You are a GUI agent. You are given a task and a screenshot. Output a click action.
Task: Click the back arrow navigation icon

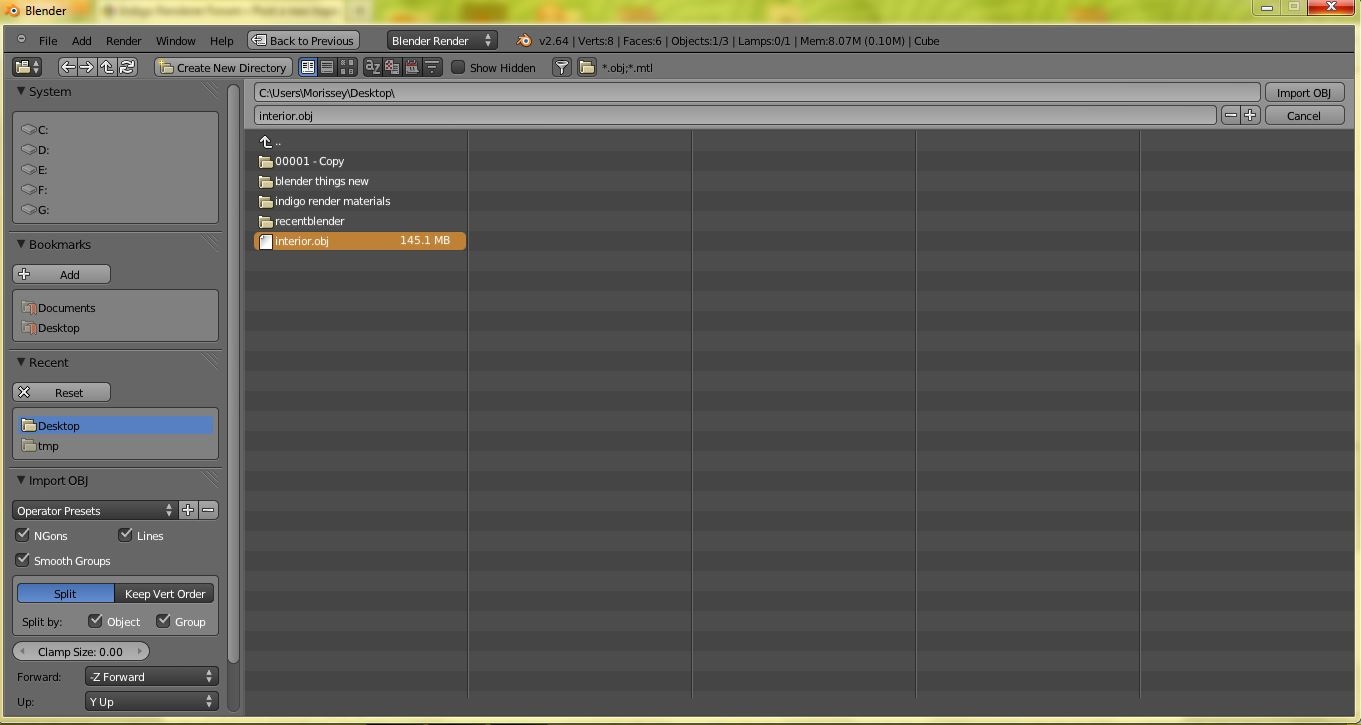67,67
